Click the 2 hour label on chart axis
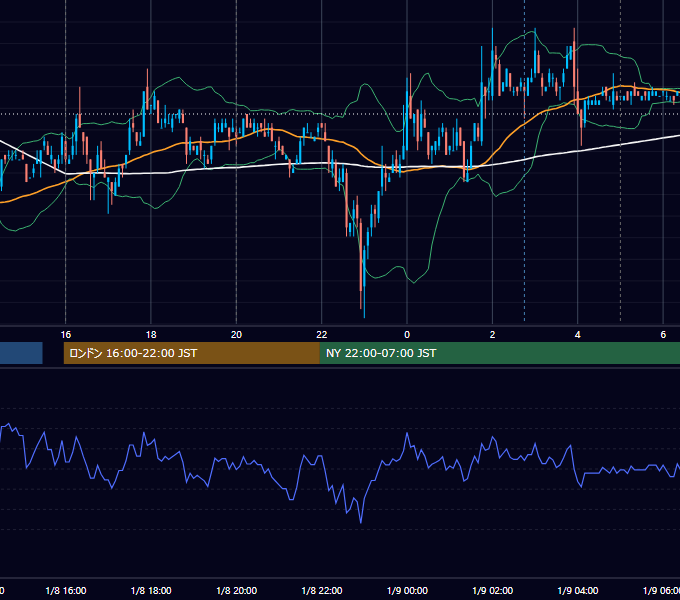Viewport: 680px width, 600px height. coord(492,335)
